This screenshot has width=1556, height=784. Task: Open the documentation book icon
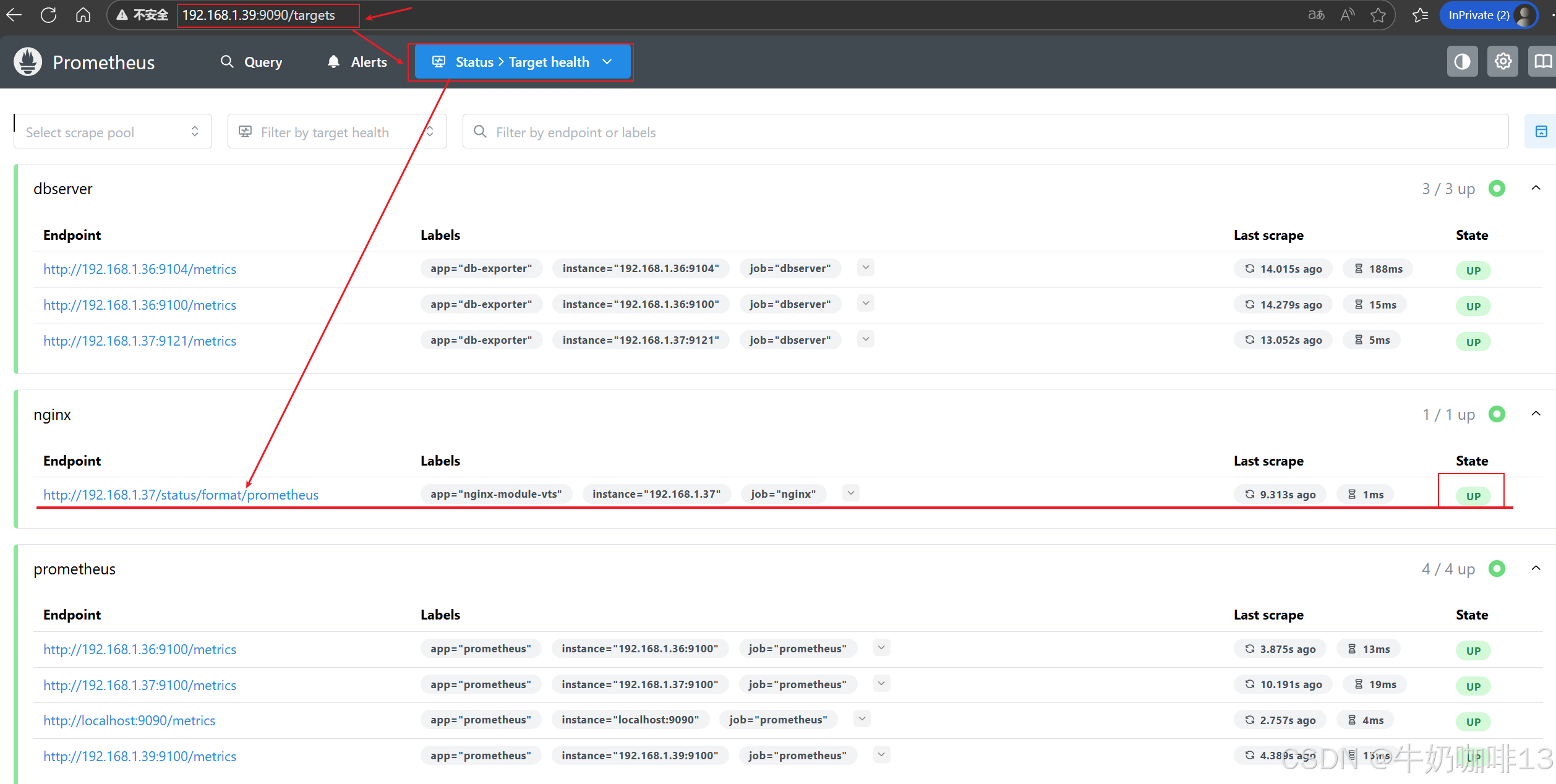pos(1542,62)
